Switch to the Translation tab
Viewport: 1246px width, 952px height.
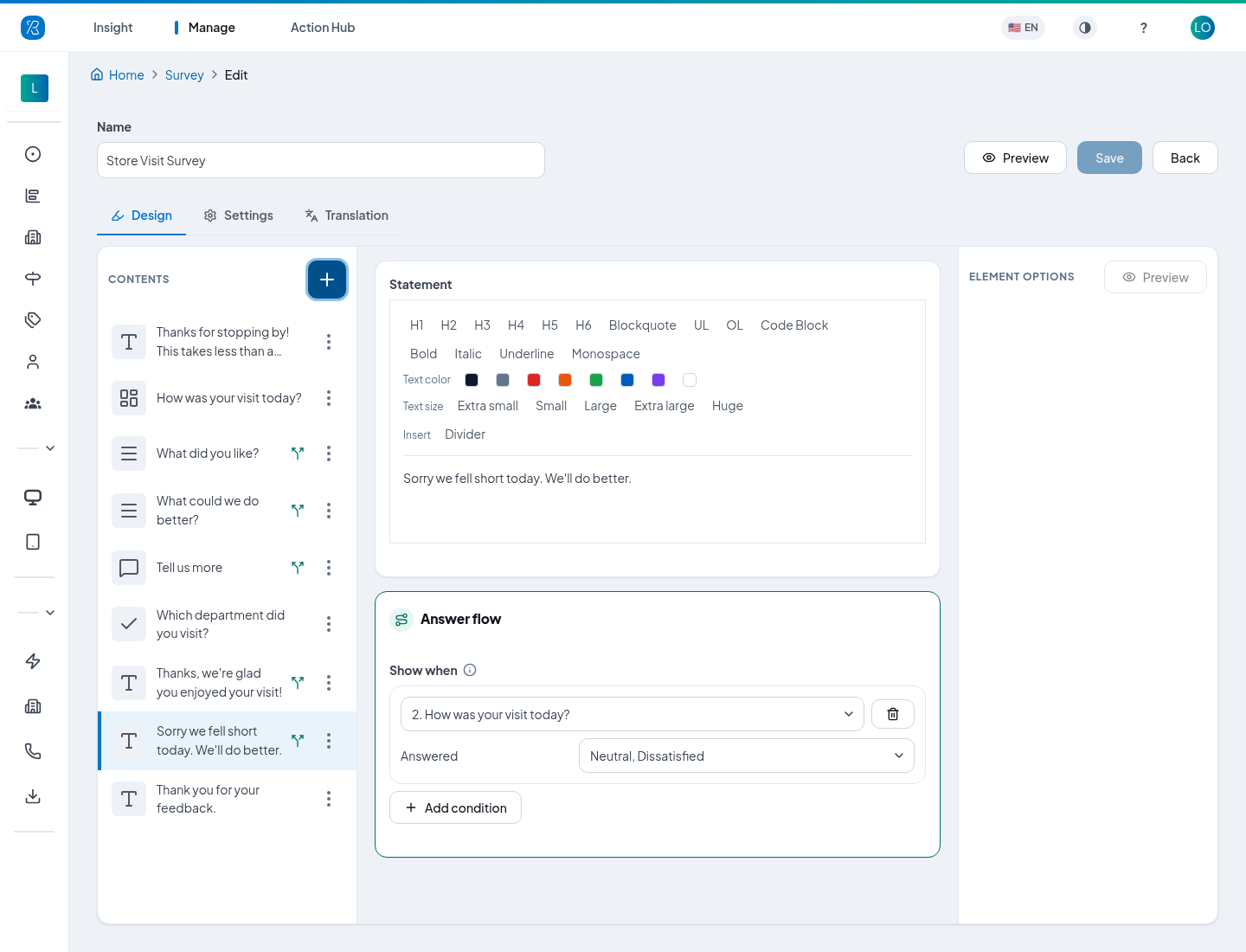[346, 215]
